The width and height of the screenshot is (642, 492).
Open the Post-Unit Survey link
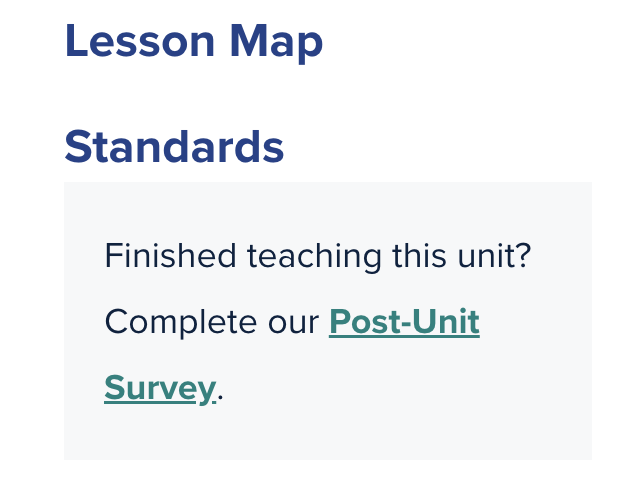pyautogui.click(x=404, y=323)
